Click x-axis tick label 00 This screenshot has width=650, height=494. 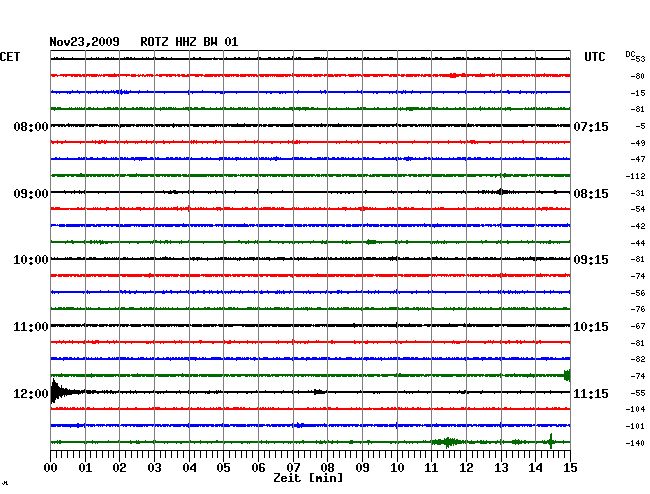coord(51,468)
